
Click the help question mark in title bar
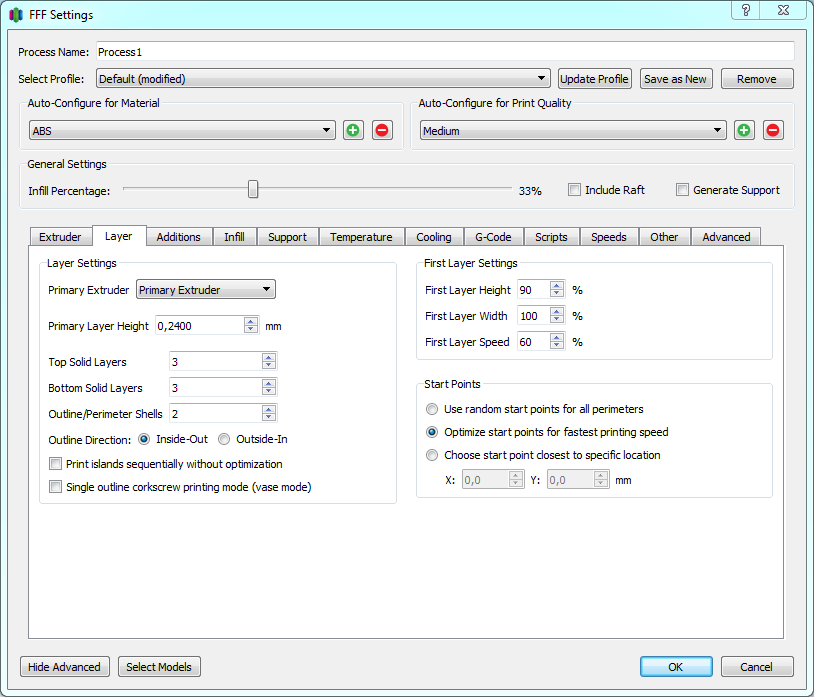[x=746, y=11]
